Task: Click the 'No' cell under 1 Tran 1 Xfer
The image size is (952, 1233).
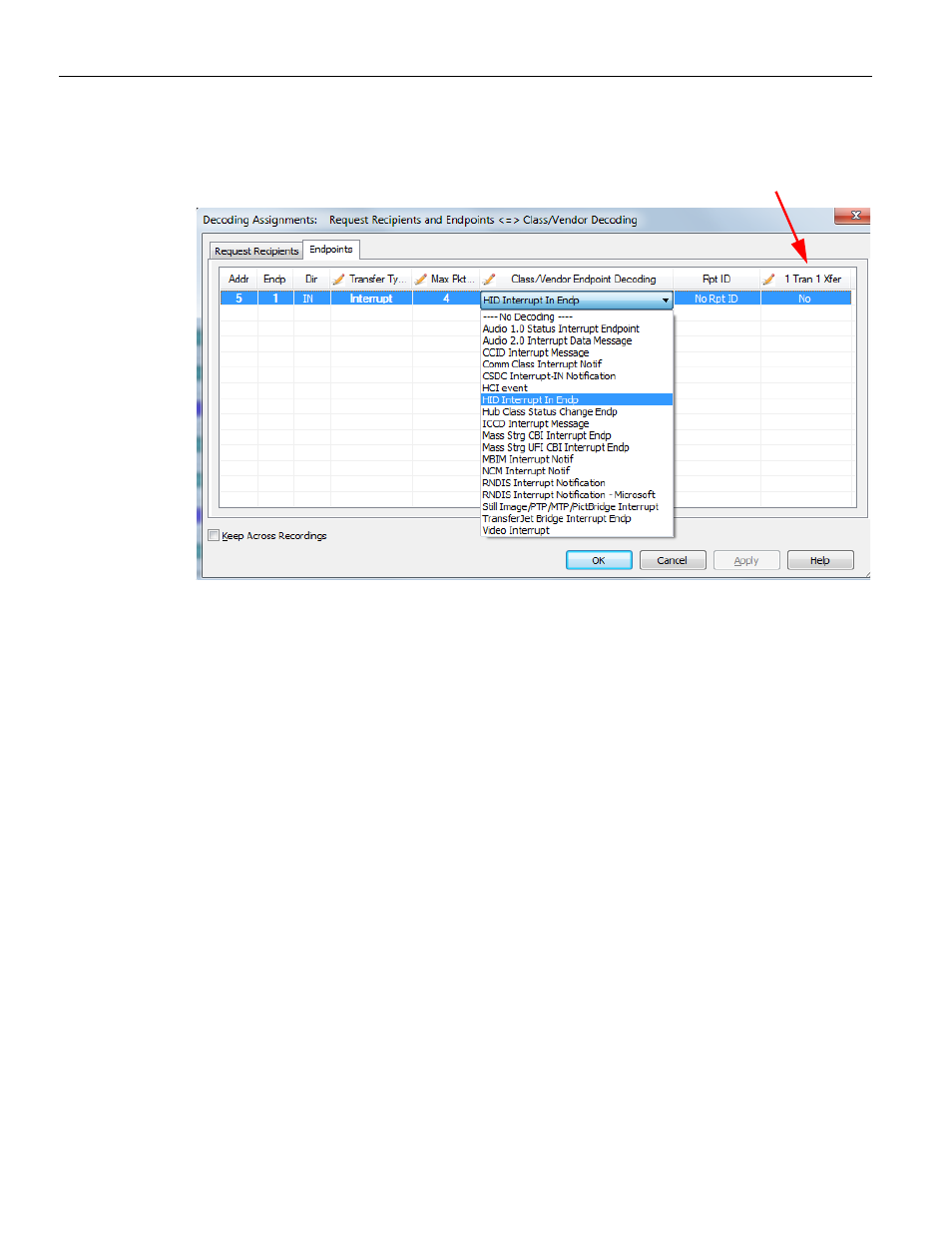Action: click(x=805, y=299)
